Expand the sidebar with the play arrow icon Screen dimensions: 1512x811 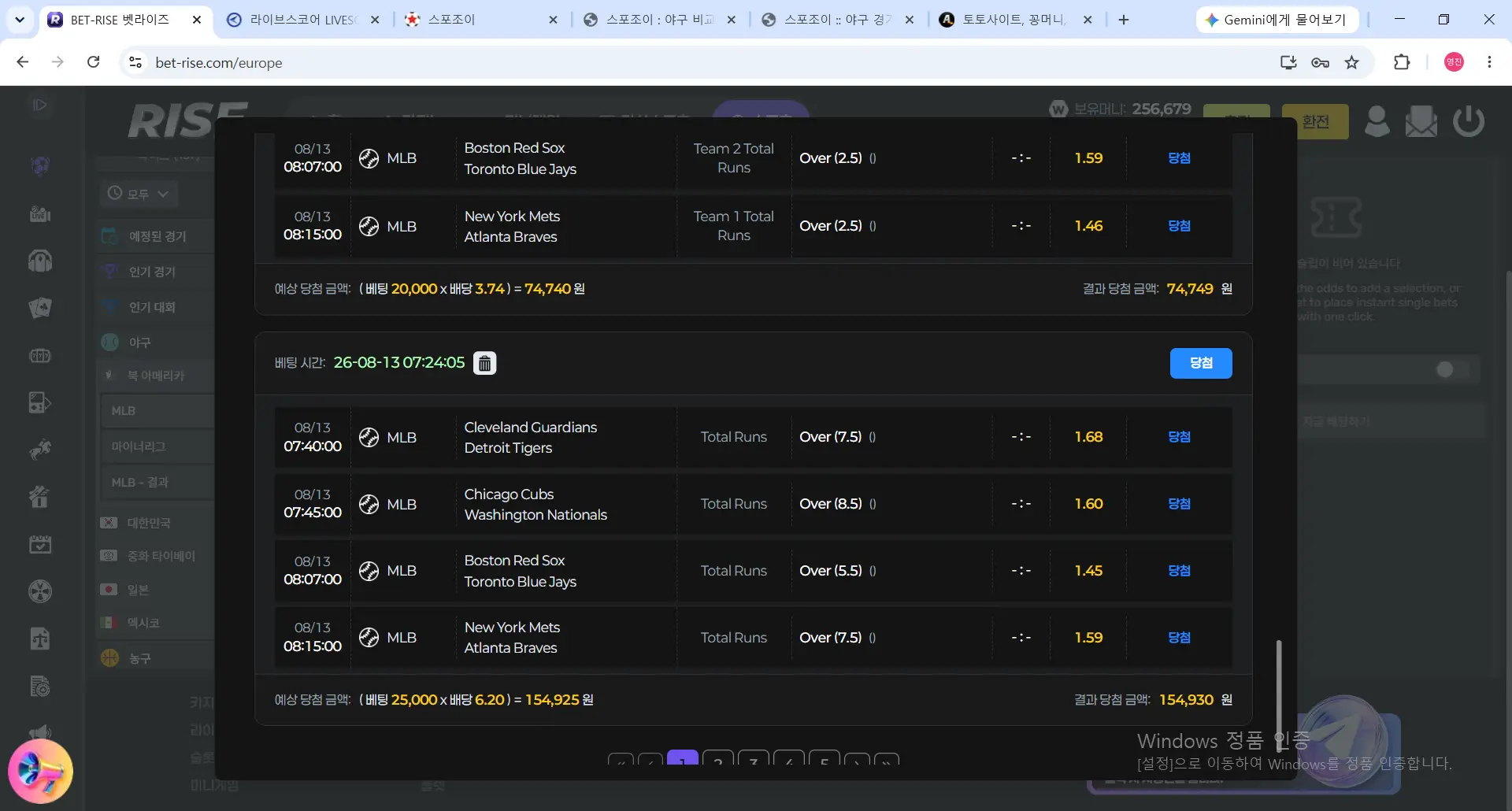39,105
